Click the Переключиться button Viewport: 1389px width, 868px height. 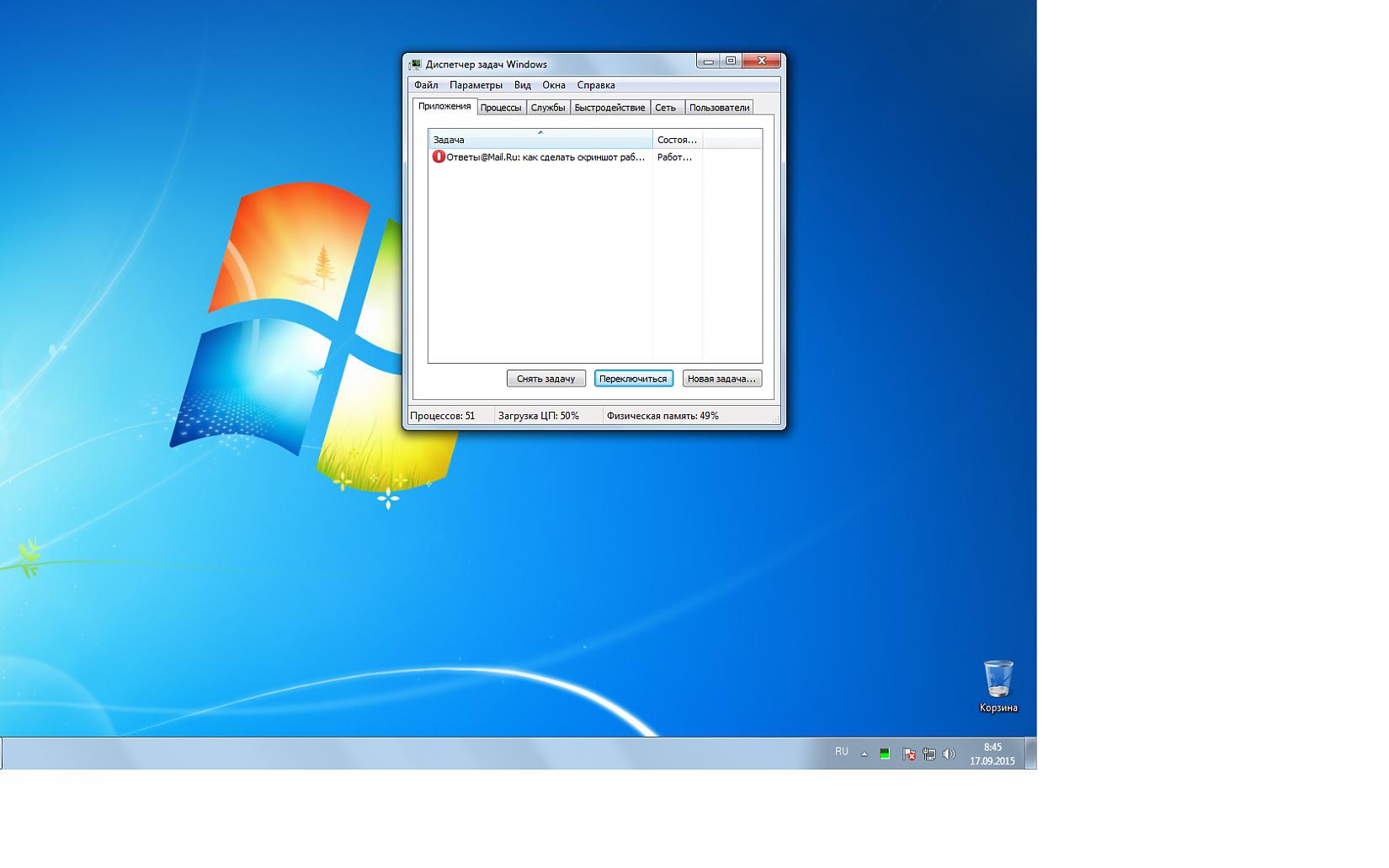coord(633,379)
